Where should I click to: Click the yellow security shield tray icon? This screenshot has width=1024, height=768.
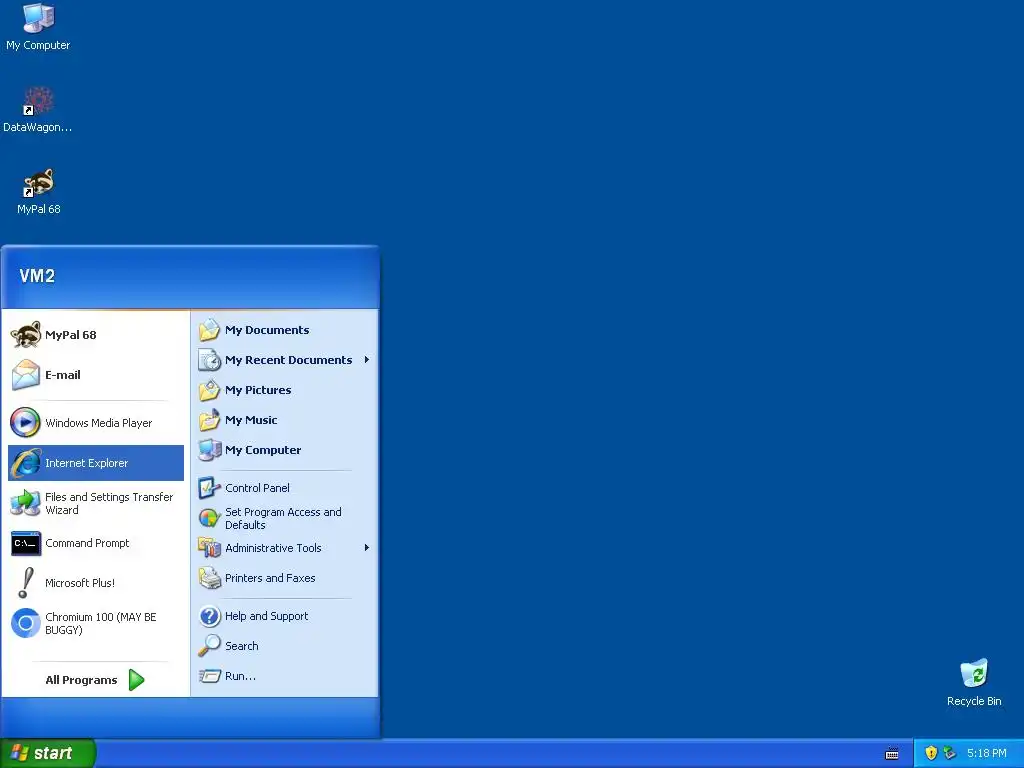click(931, 753)
